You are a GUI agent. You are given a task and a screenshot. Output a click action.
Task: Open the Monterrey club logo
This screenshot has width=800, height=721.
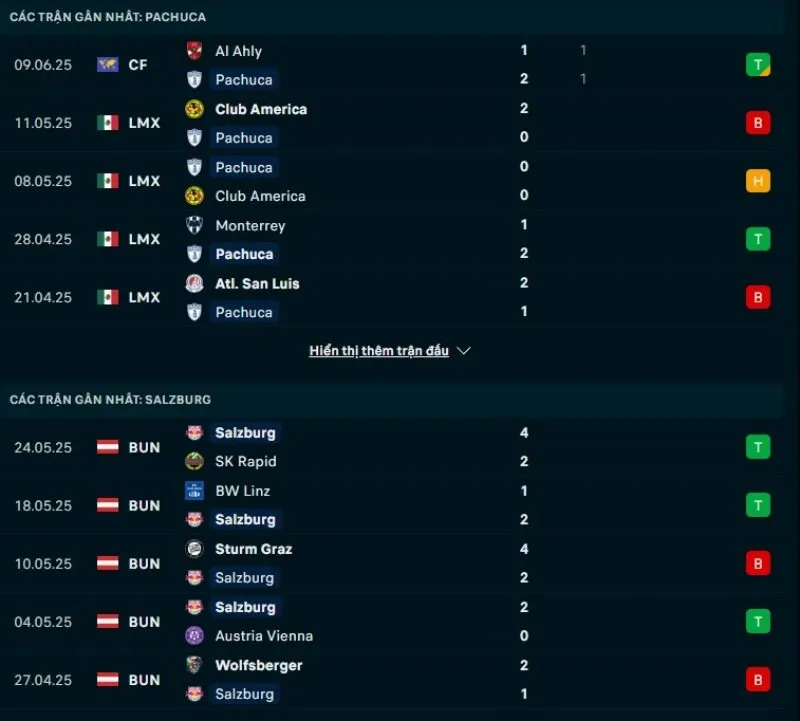[x=196, y=225]
